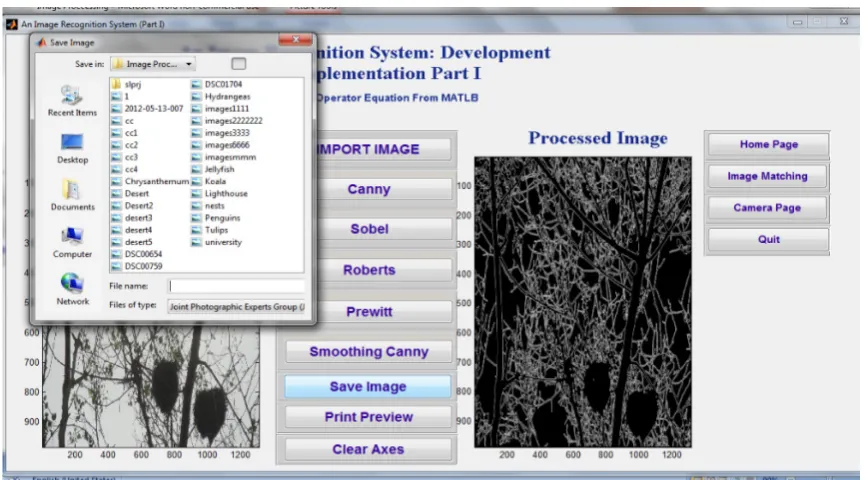Open the Image Matching page
This screenshot has height=480, width=865.
767,177
